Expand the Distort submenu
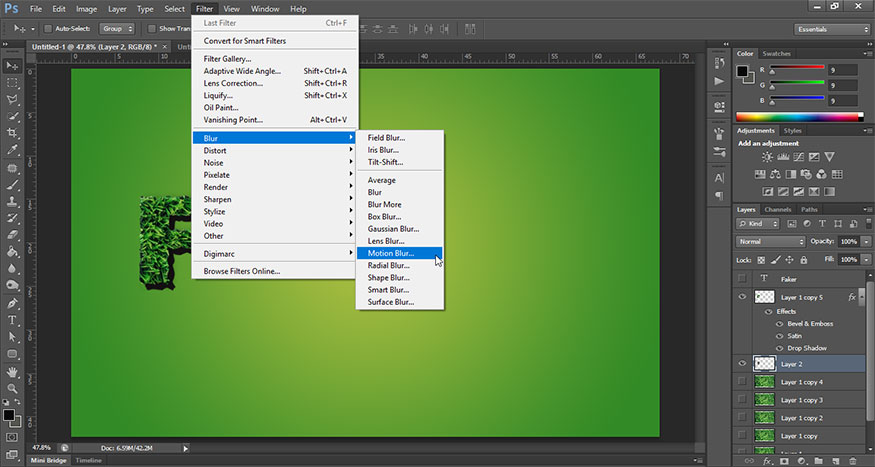 coord(274,151)
